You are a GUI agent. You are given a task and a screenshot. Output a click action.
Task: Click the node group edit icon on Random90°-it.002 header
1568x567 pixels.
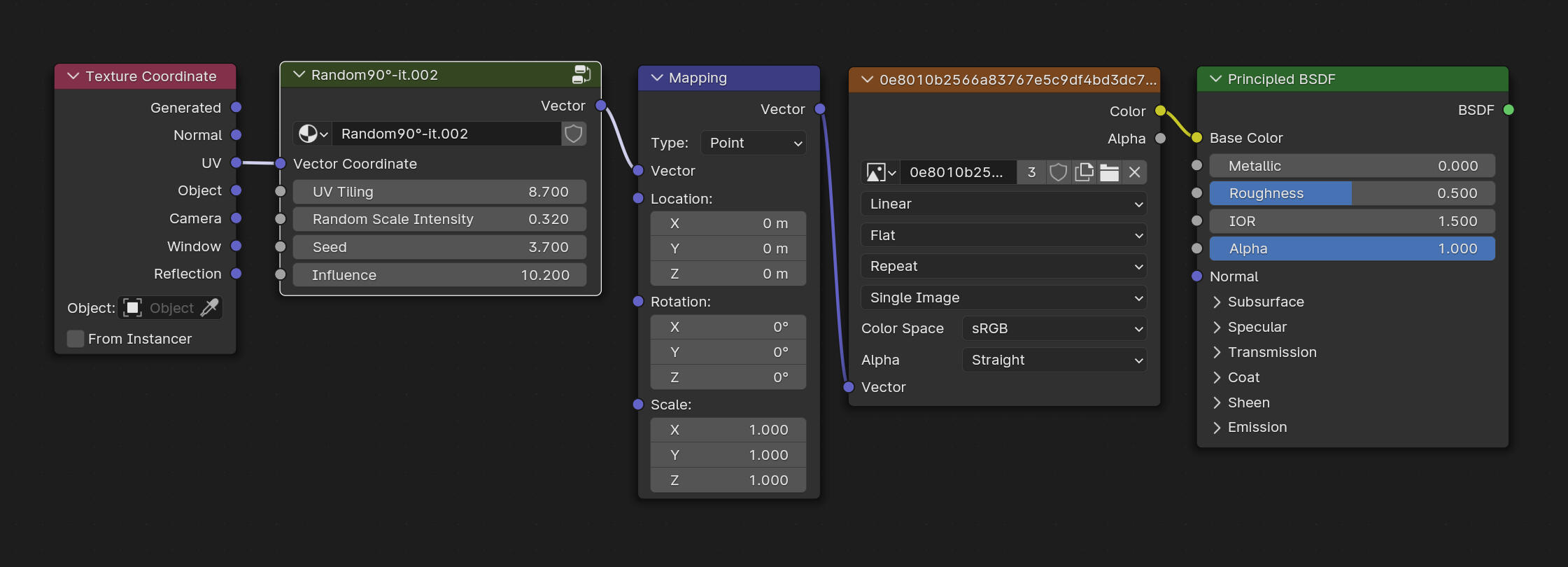(x=581, y=74)
